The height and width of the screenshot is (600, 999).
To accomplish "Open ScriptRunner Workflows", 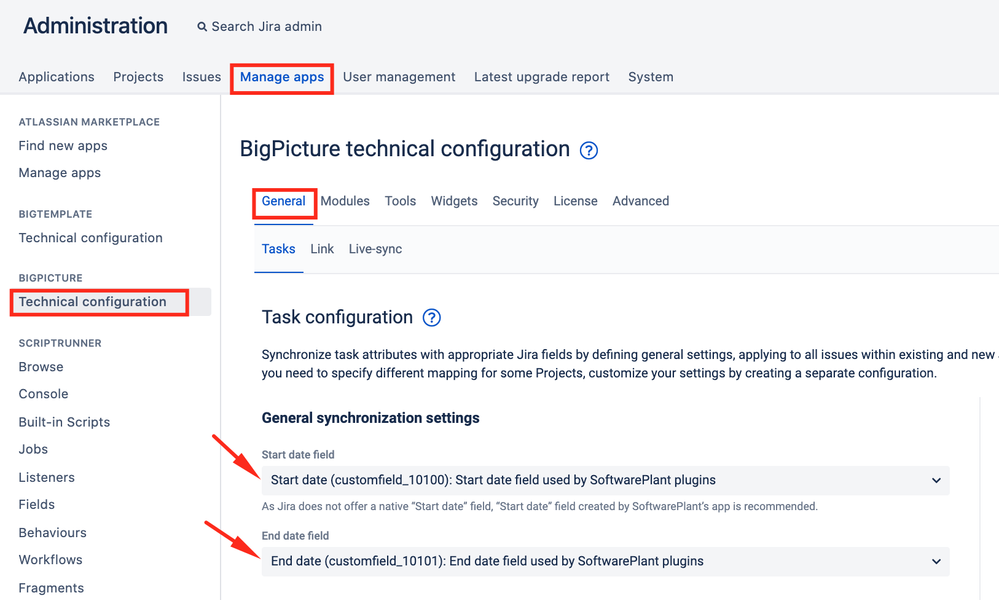I will pos(50,560).
